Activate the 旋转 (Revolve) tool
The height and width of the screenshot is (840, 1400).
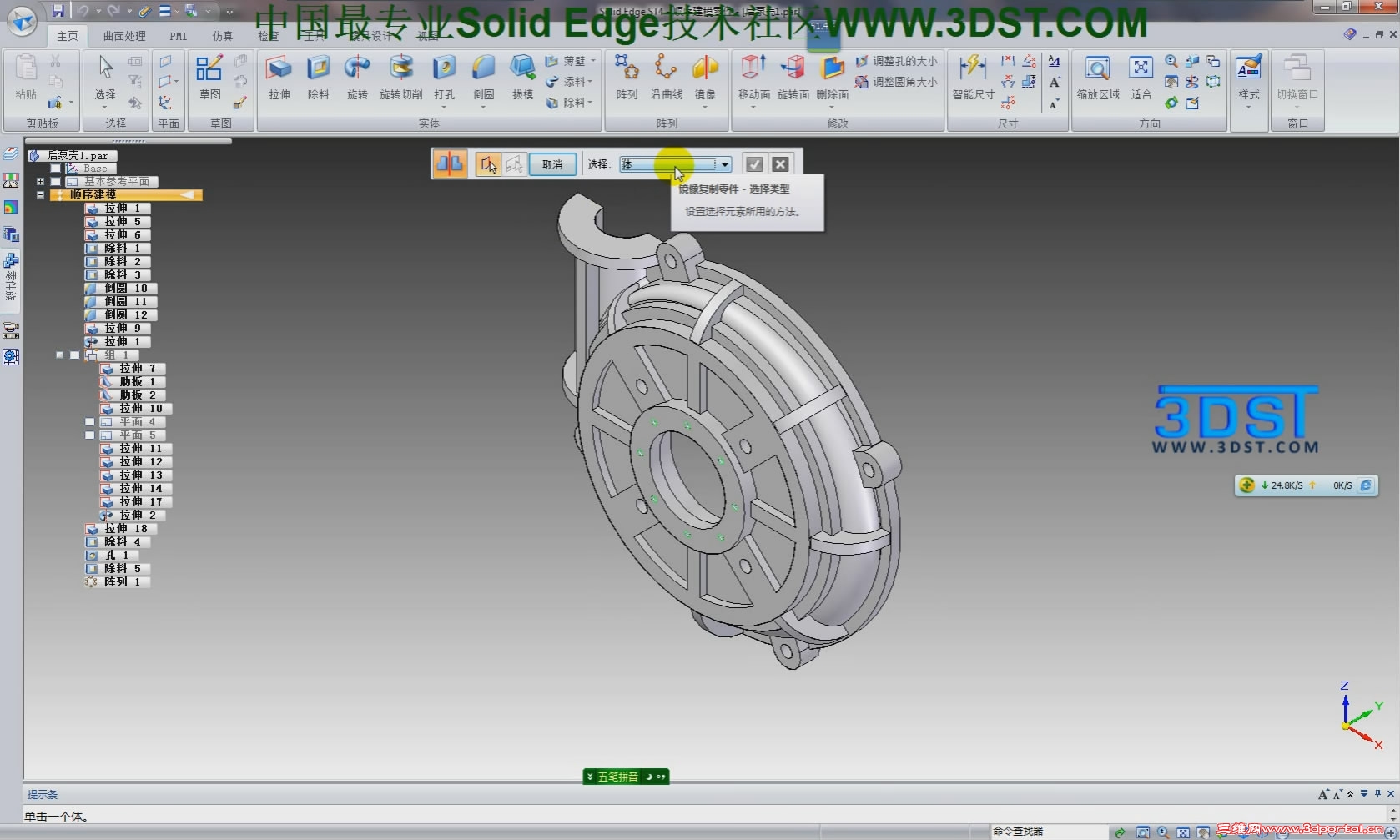357,78
